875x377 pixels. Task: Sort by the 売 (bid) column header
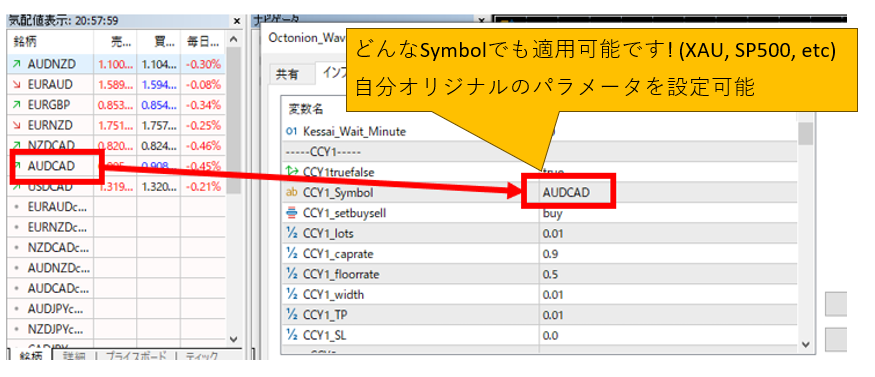[115, 42]
